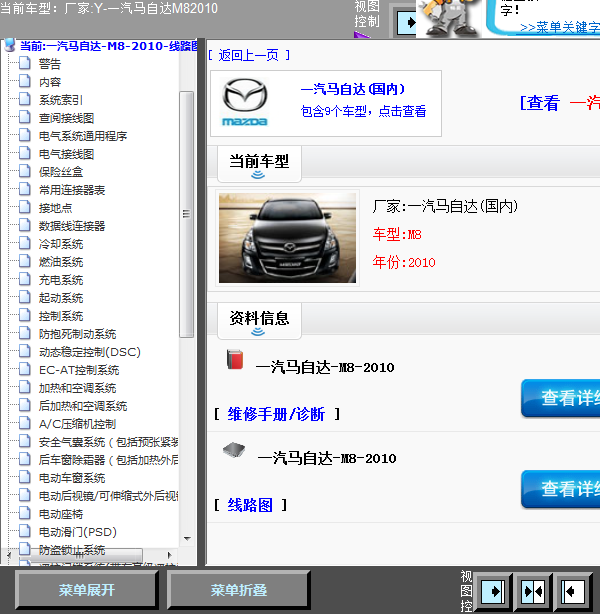Open the 充电系统 tree item
600x614 pixels.
coord(61,280)
